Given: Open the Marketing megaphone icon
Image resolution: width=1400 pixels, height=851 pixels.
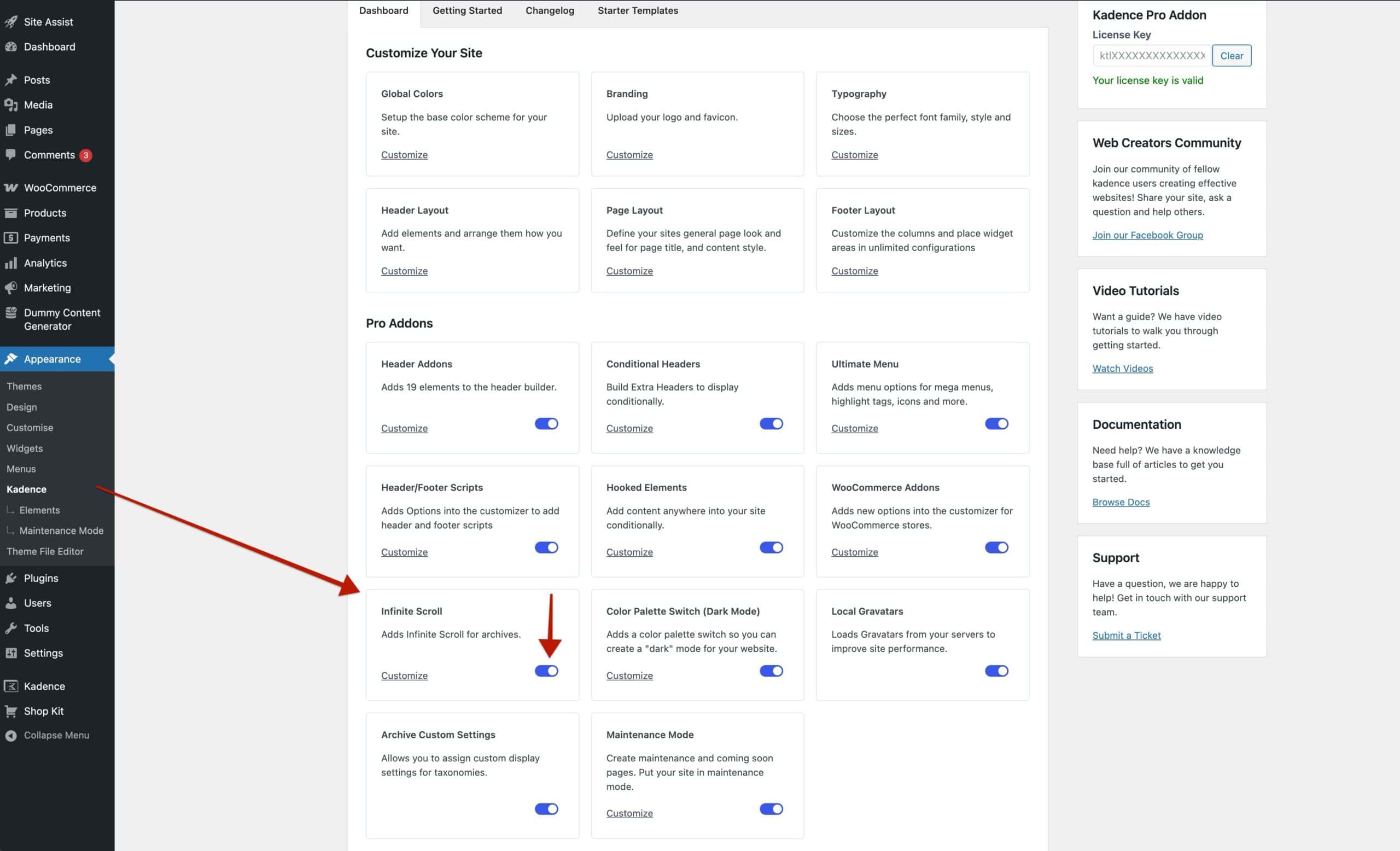Looking at the screenshot, I should [x=11, y=288].
